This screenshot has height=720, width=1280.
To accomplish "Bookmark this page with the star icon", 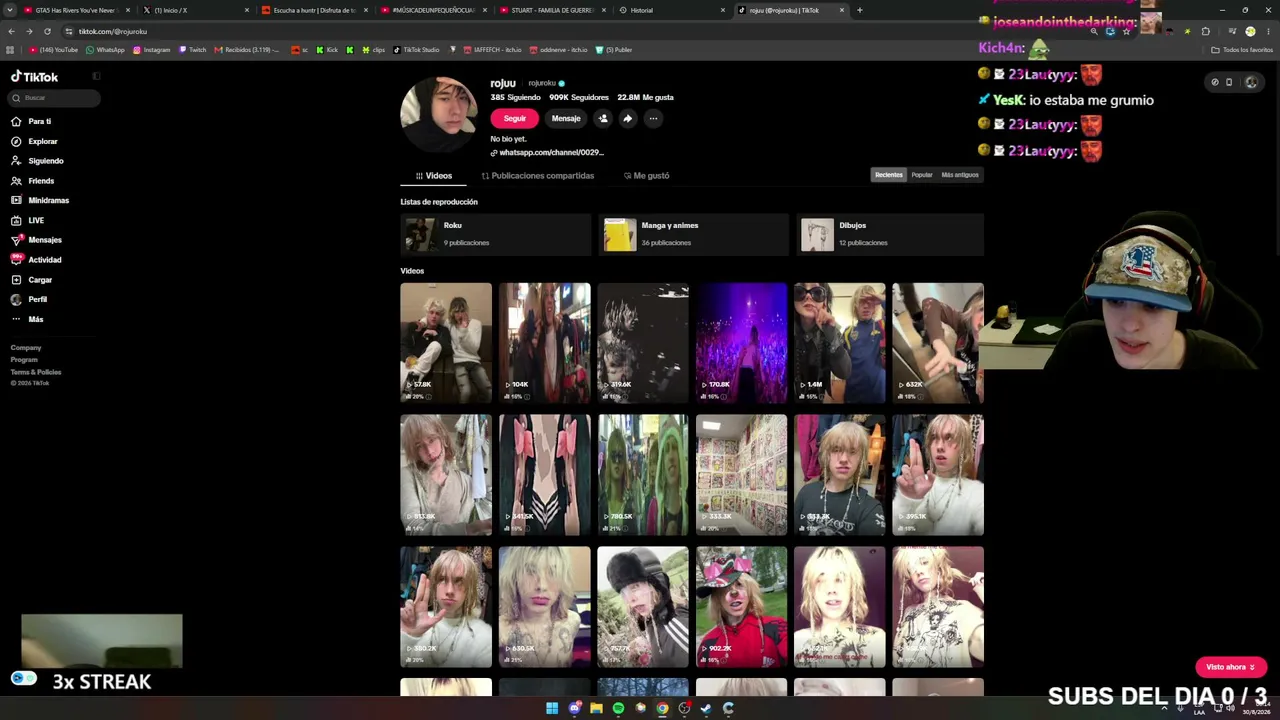I will click(1126, 31).
